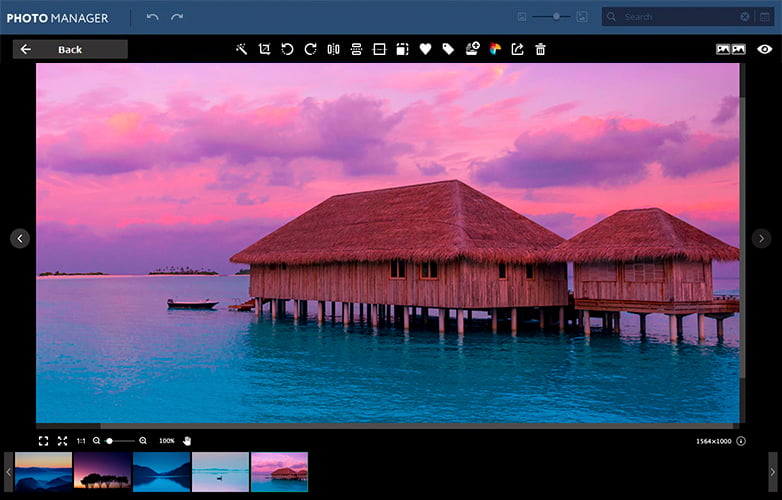
Task: Open the before/after compare view
Action: (x=731, y=49)
